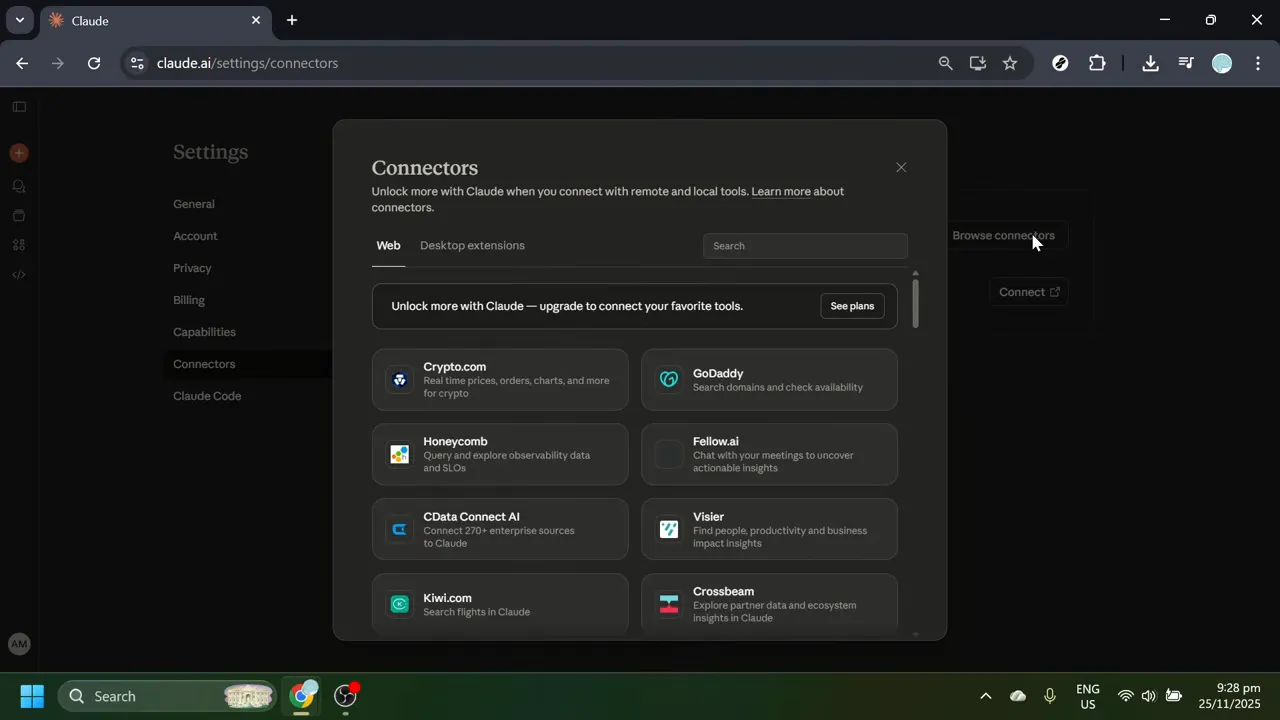Bookmark this page with the star icon
This screenshot has height=720, width=1280.
click(1010, 63)
